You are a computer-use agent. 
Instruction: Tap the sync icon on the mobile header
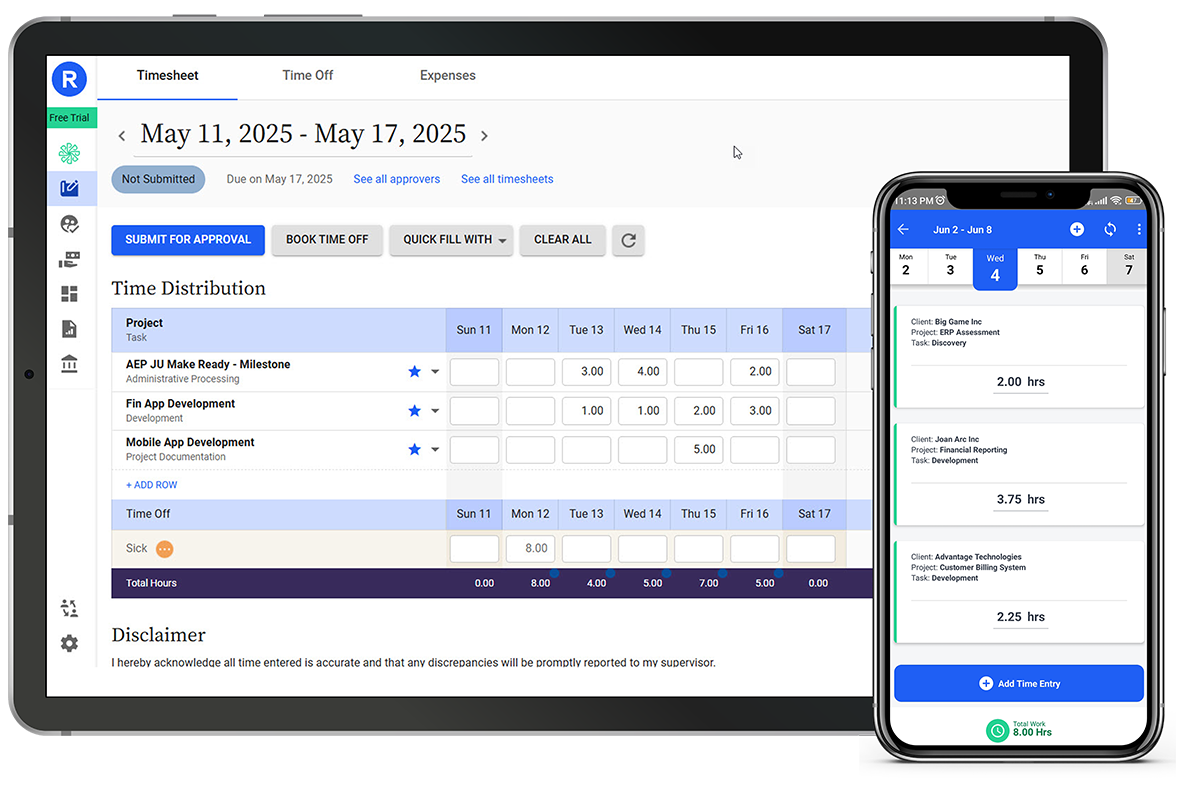[x=1110, y=229]
